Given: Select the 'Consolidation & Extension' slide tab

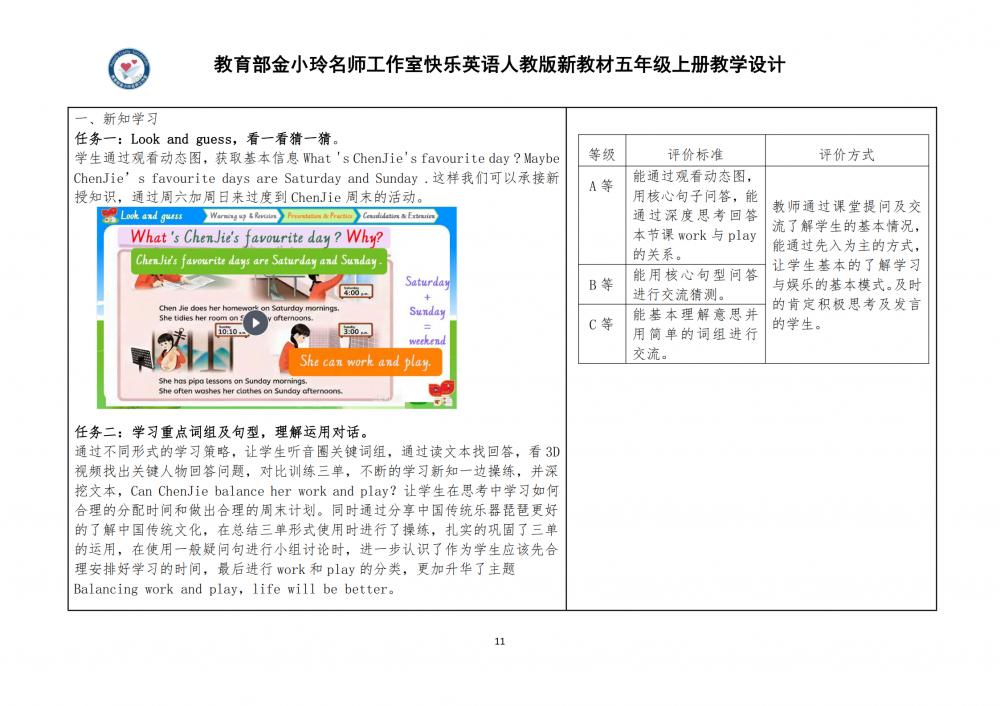Looking at the screenshot, I should tap(399, 216).
